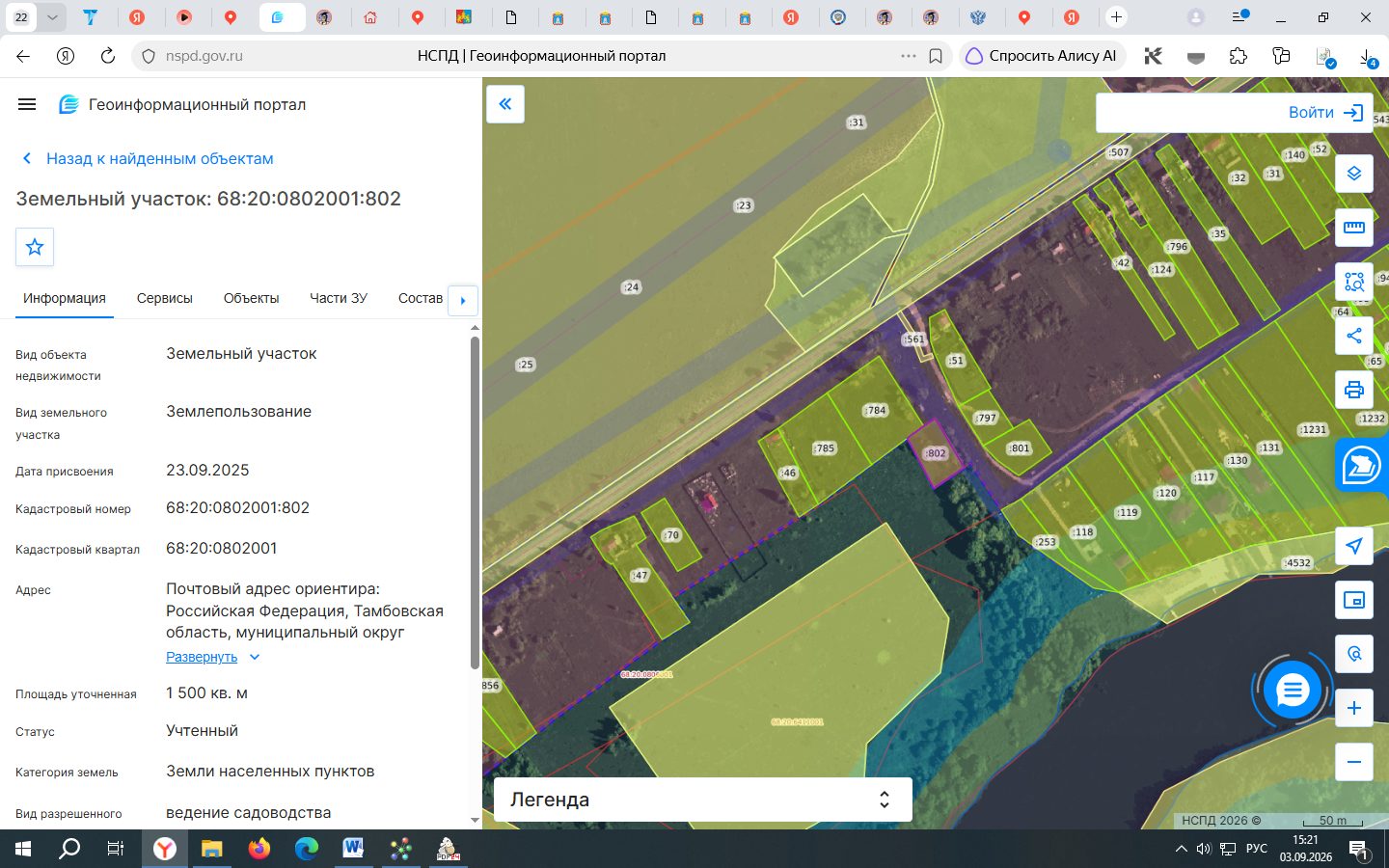
Task: Switch to the Информация tab
Action: (x=65, y=298)
